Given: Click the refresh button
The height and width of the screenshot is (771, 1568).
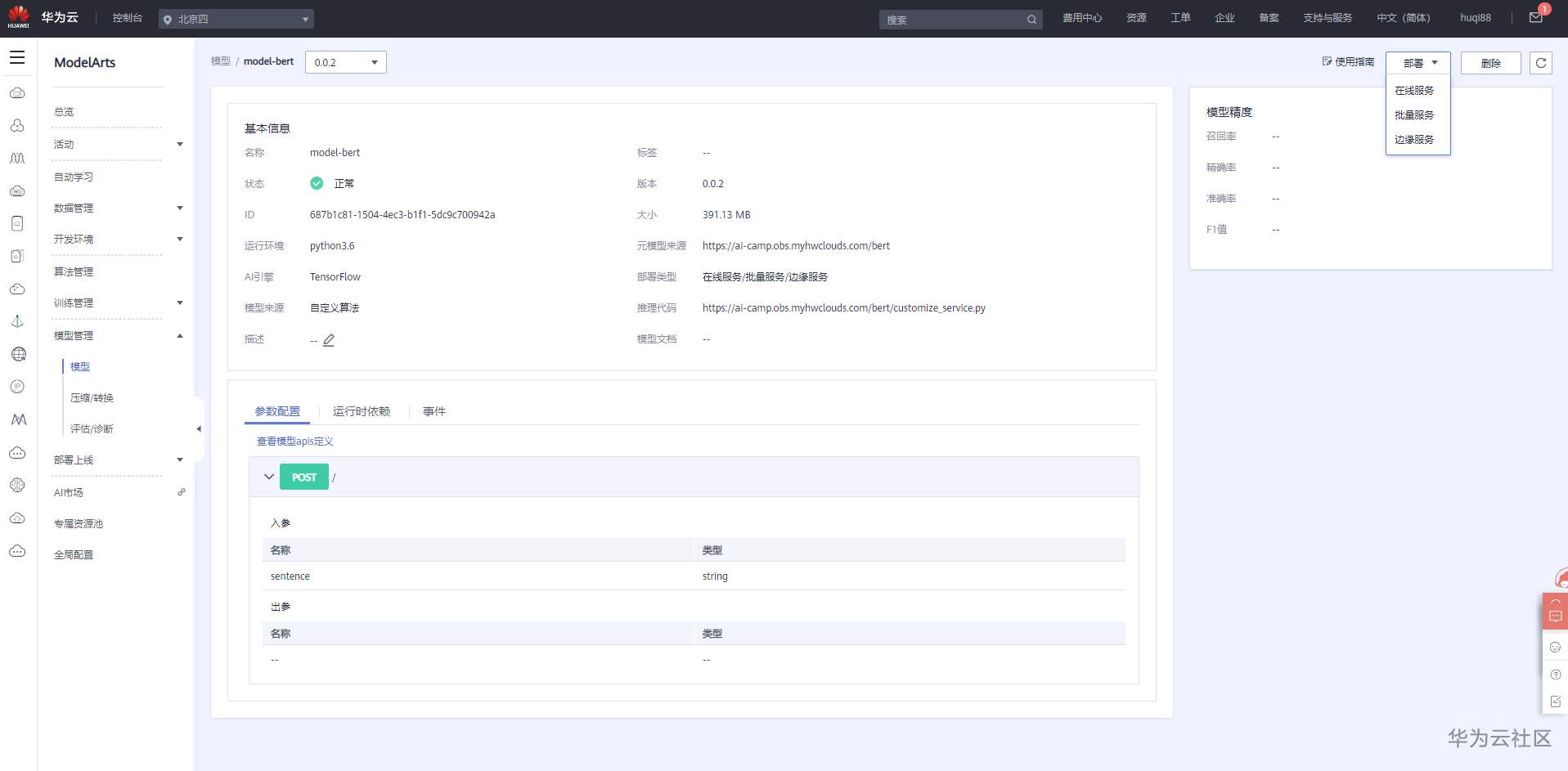Looking at the screenshot, I should (x=1541, y=63).
